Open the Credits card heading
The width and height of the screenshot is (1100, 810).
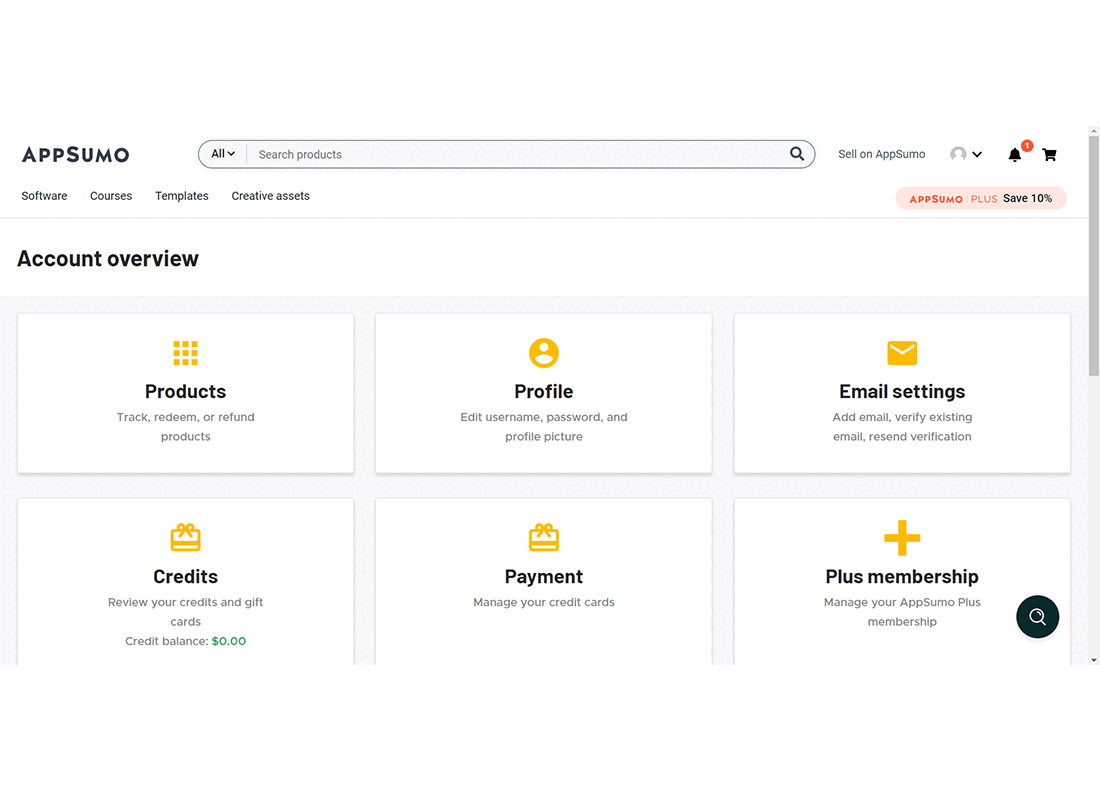(186, 576)
